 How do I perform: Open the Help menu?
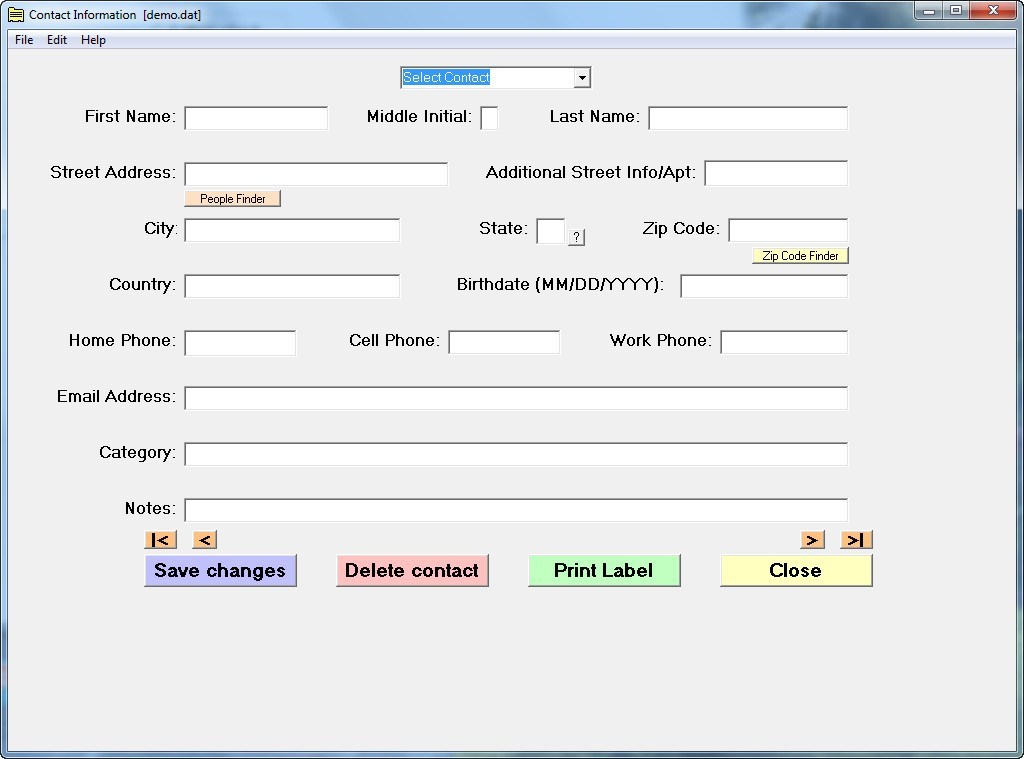(x=93, y=40)
